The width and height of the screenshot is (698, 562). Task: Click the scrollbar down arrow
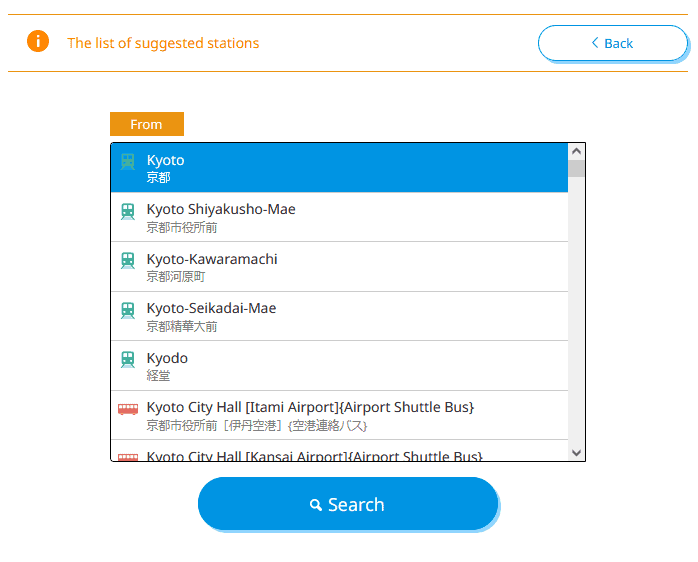click(576, 453)
